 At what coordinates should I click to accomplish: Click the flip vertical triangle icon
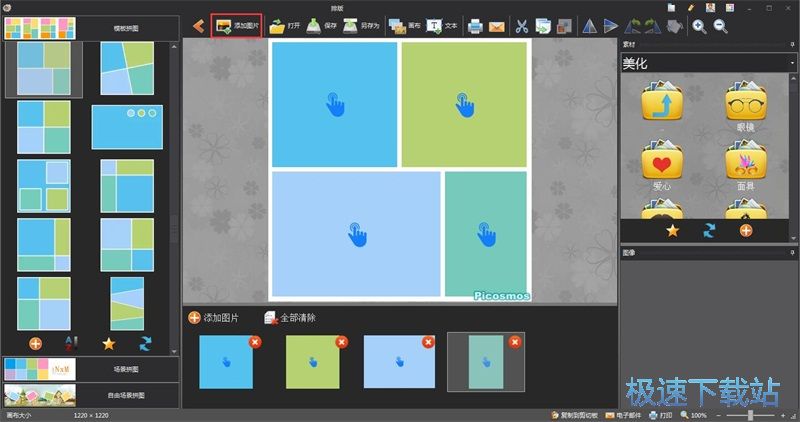point(611,27)
